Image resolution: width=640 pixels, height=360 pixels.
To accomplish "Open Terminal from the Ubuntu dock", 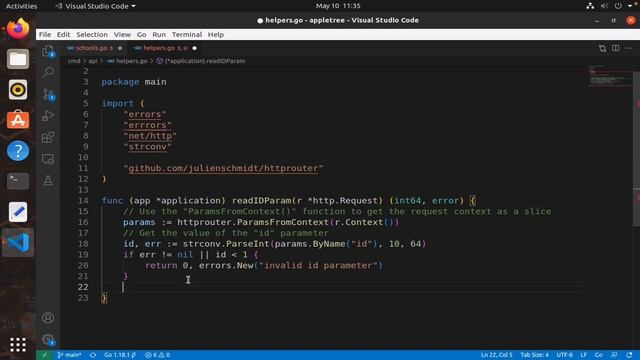I will click(18, 181).
